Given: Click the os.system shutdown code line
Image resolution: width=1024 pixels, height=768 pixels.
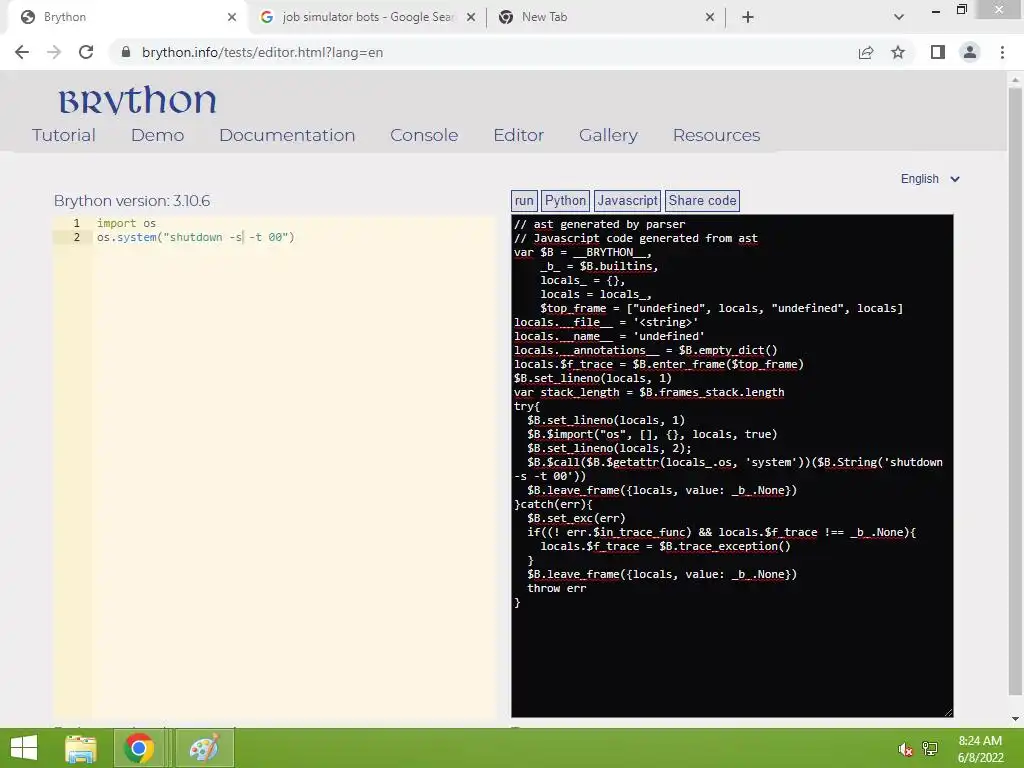Looking at the screenshot, I should click(196, 237).
